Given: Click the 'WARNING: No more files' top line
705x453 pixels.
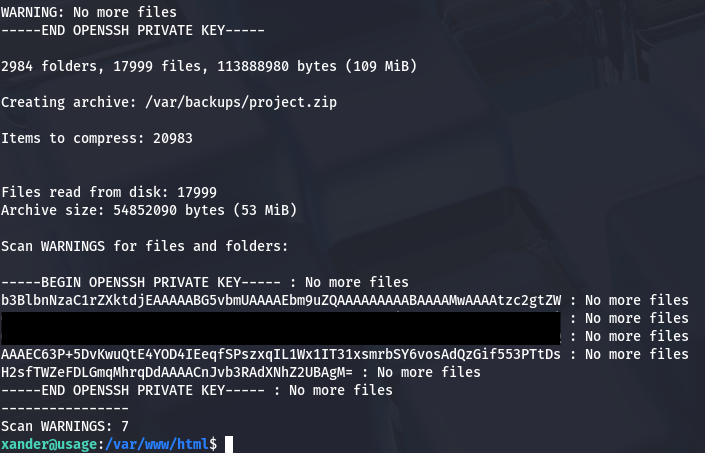Looking at the screenshot, I should 89,12.
